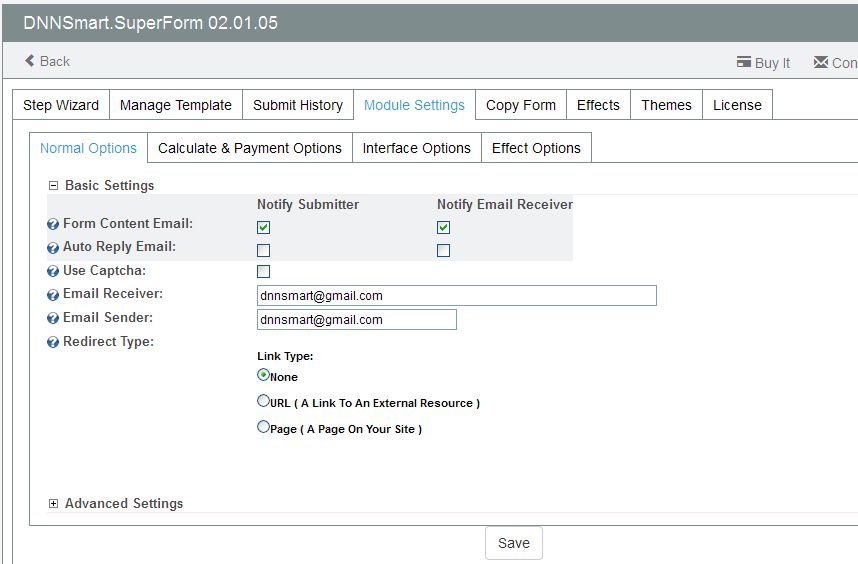858x564 pixels.
Task: Uncheck Form Content Email Notify Submitter checkbox
Action: pyautogui.click(x=264, y=227)
